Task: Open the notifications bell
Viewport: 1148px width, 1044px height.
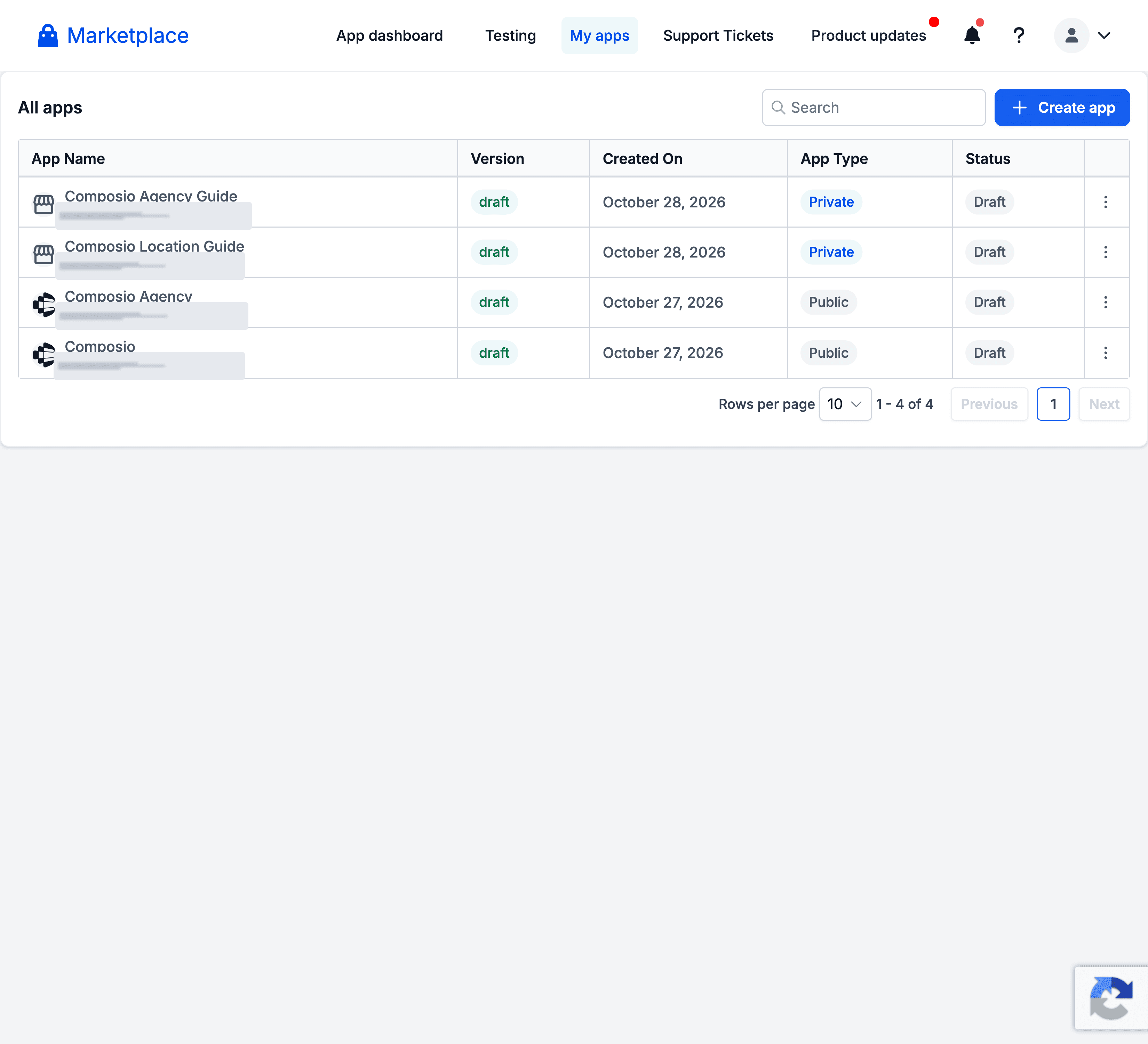Action: pos(972,35)
